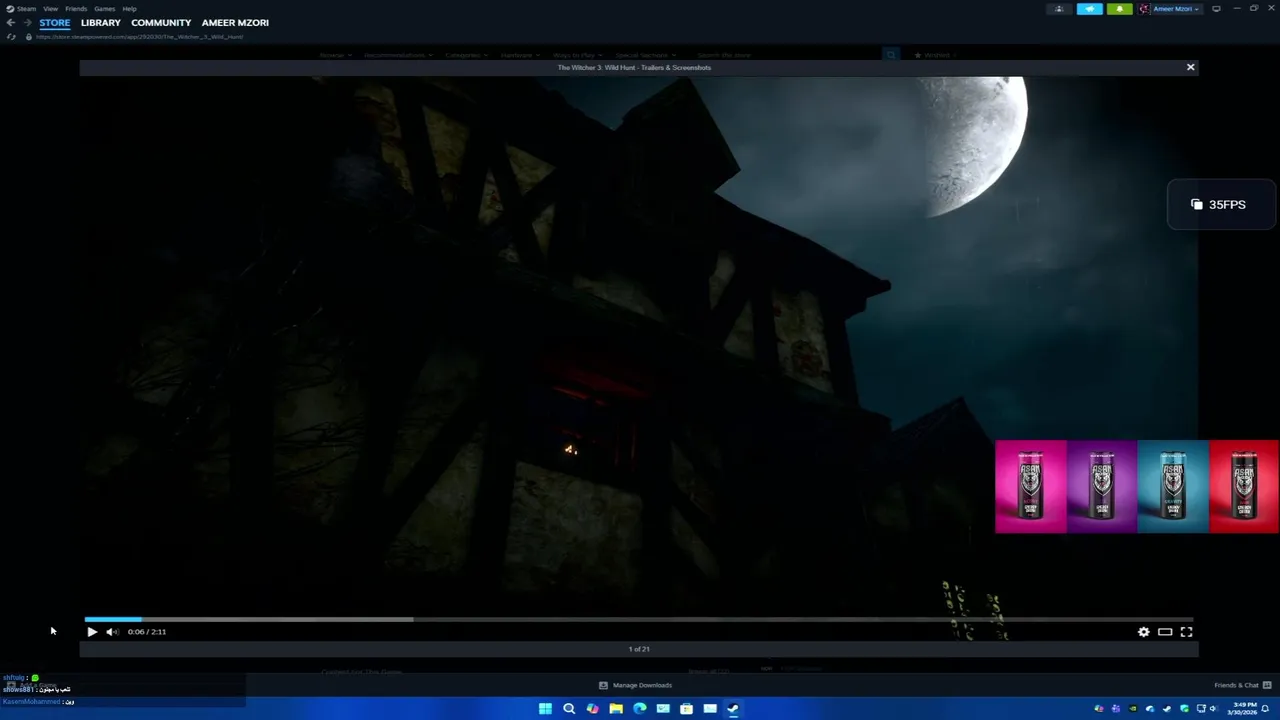Close the Trailers & Screenshots viewer
The height and width of the screenshot is (720, 1280).
(x=1190, y=67)
